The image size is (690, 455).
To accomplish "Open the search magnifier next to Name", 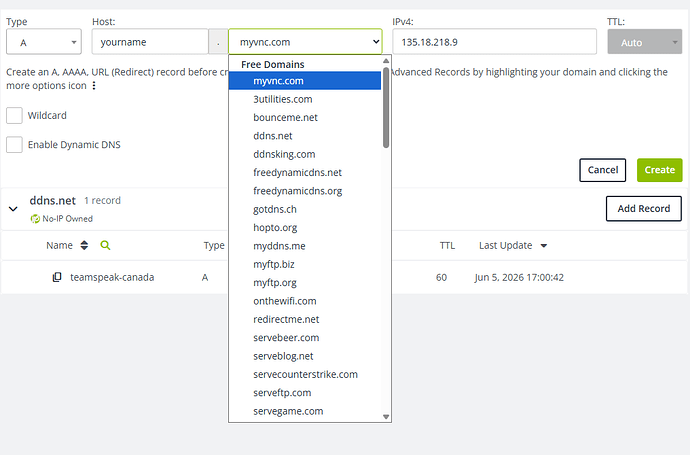I will tap(105, 246).
